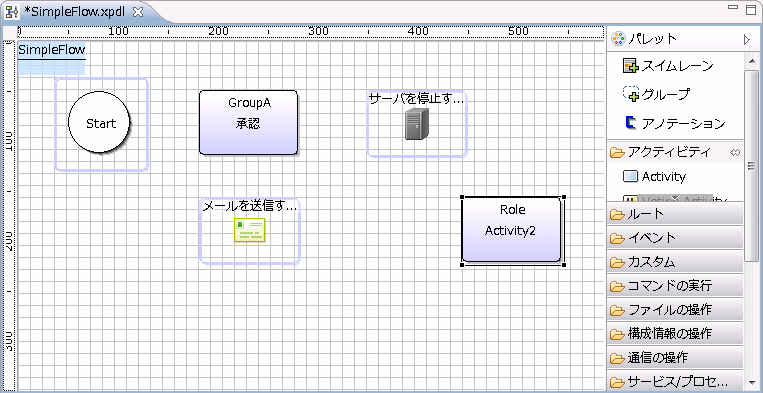This screenshot has width=763, height=393.
Task: Click the palette vertical scrollbar thumb
Action: pos(751,165)
